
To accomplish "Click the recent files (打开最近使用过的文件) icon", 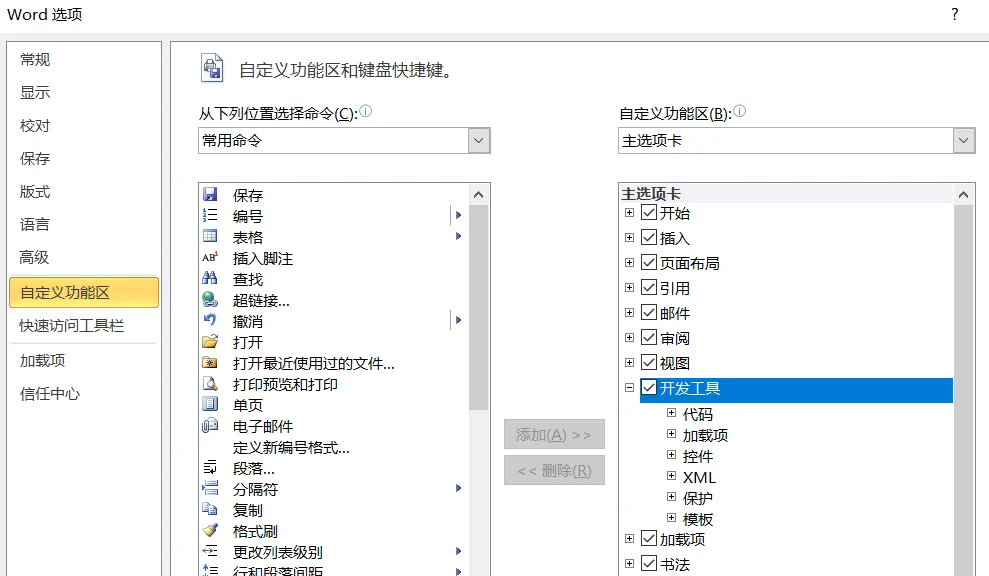I will (x=210, y=362).
